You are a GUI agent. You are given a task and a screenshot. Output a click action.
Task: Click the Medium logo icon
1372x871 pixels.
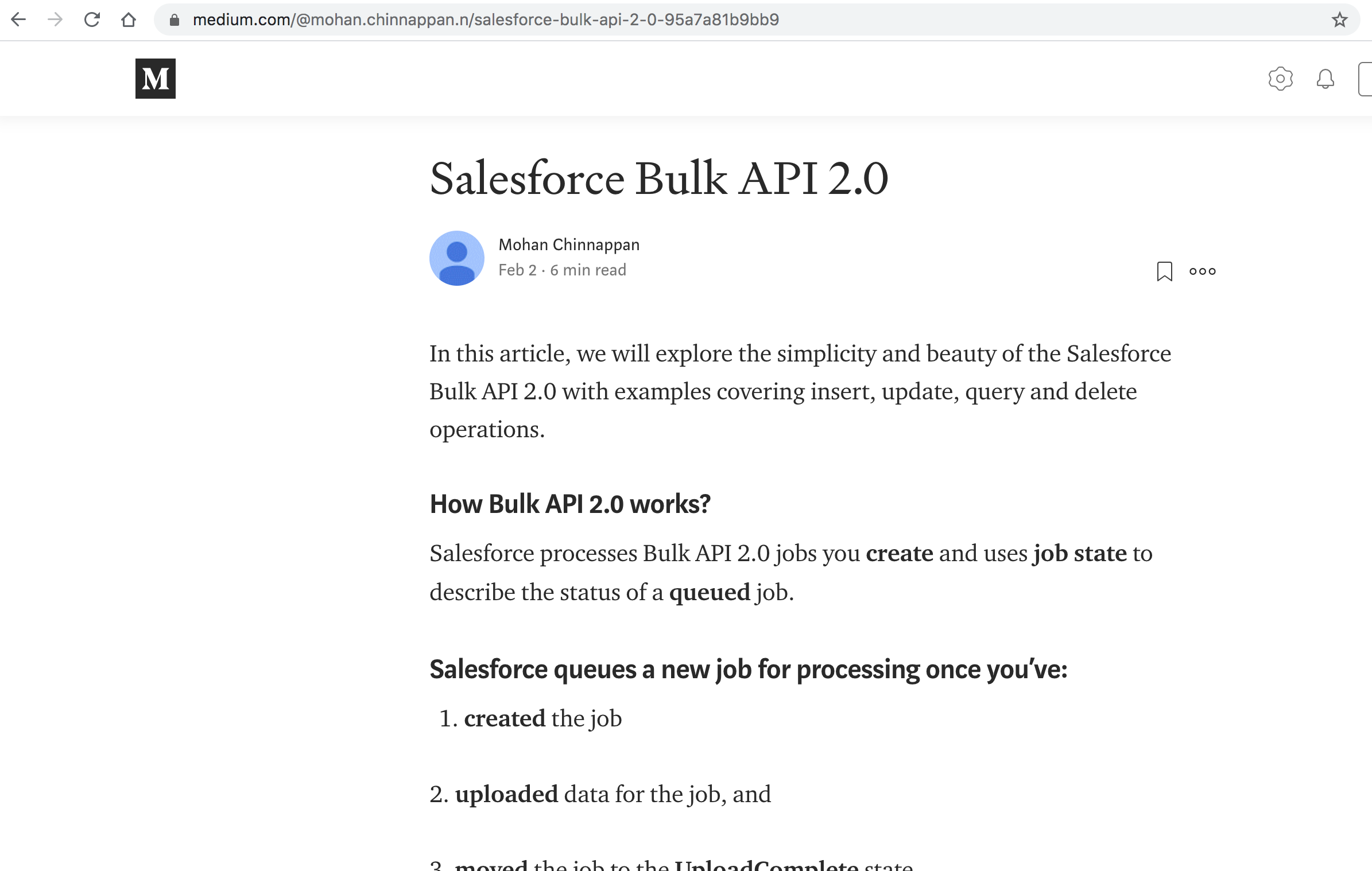click(x=155, y=79)
